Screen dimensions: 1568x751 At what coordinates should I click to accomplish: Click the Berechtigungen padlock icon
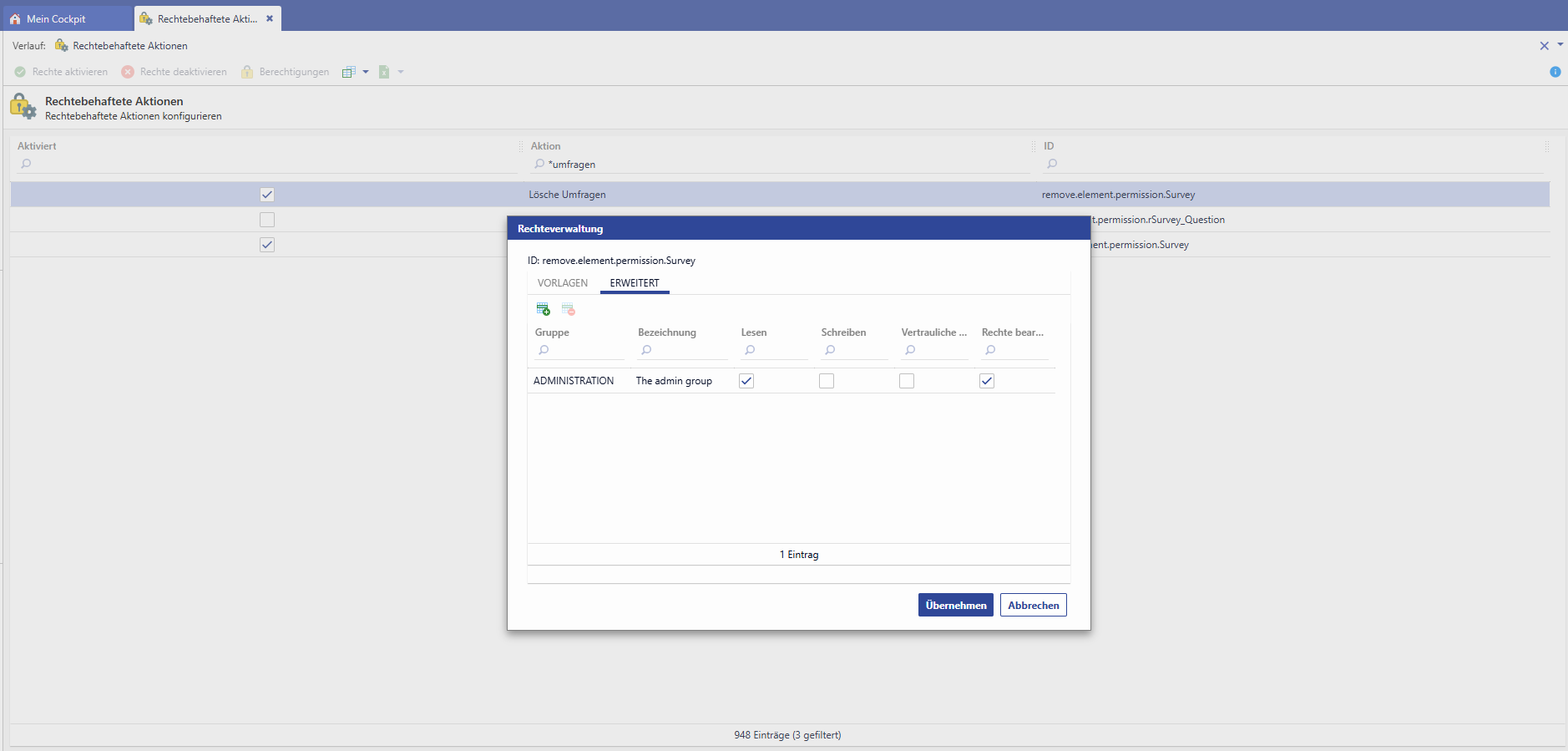pyautogui.click(x=247, y=72)
